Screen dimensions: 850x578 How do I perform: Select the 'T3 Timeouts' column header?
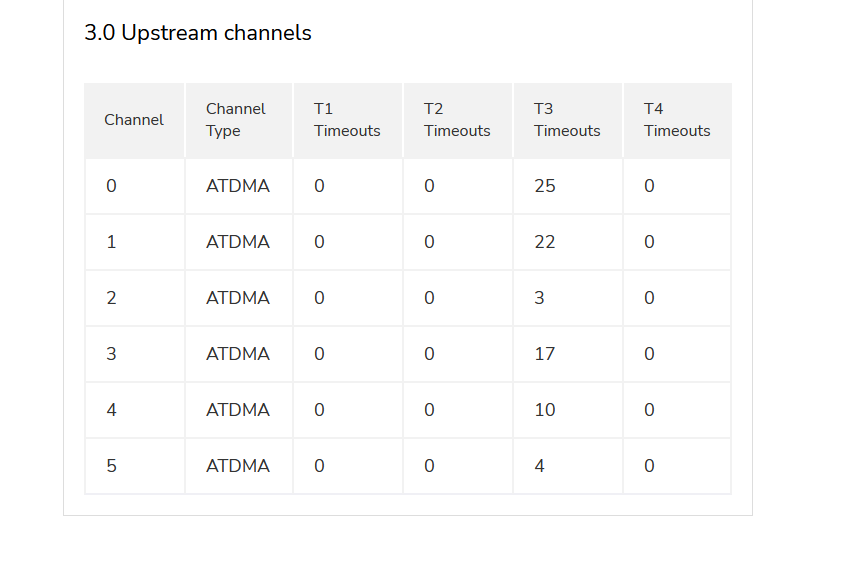pos(567,120)
